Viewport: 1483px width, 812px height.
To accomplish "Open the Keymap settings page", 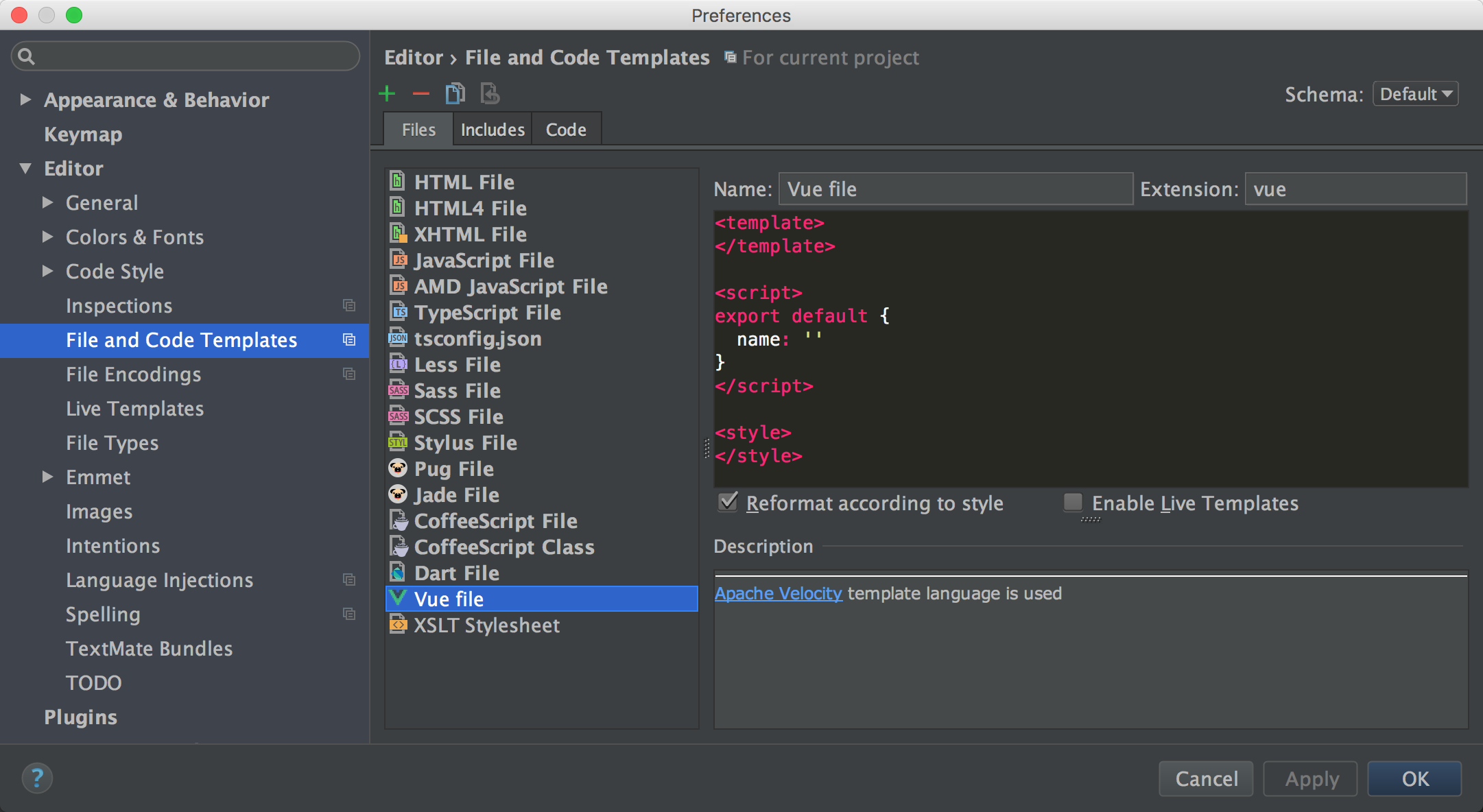I will click(83, 134).
